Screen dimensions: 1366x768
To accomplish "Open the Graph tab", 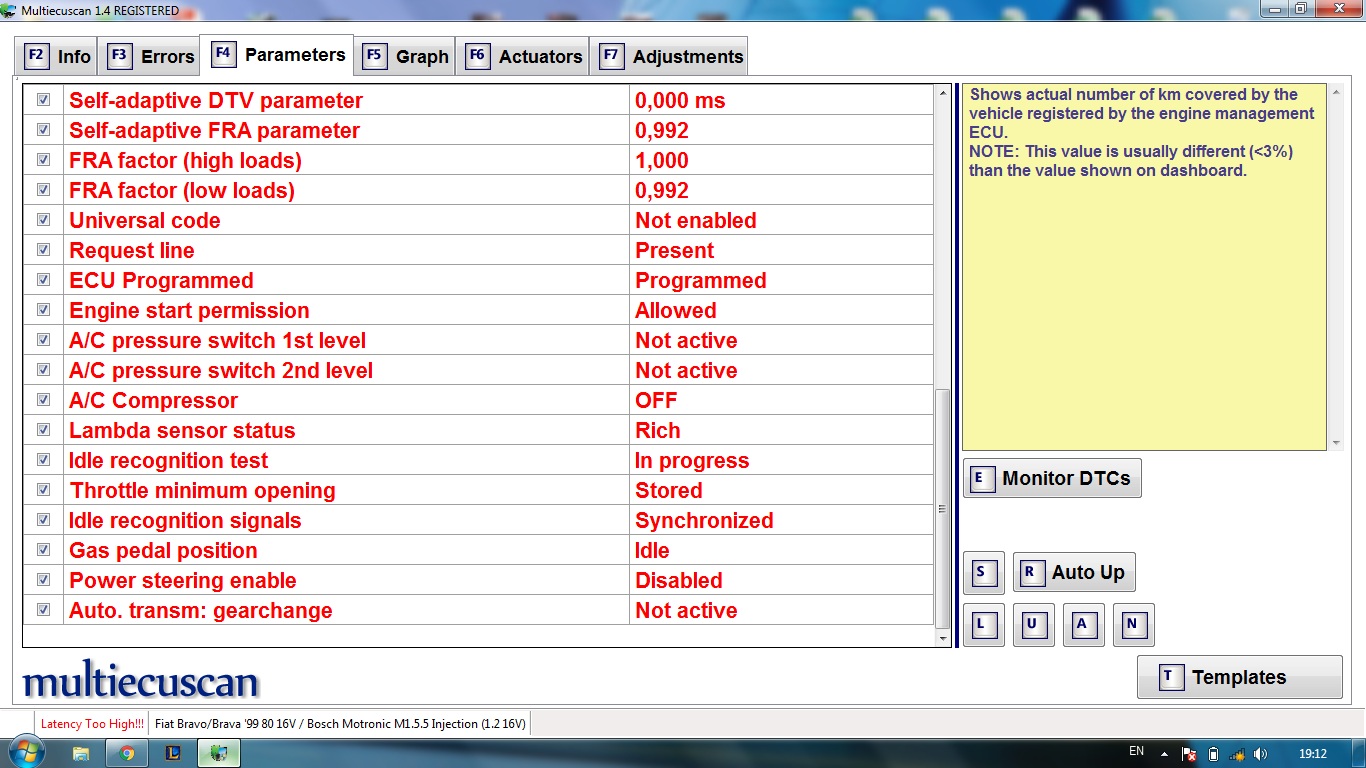I will pyautogui.click(x=406, y=56).
